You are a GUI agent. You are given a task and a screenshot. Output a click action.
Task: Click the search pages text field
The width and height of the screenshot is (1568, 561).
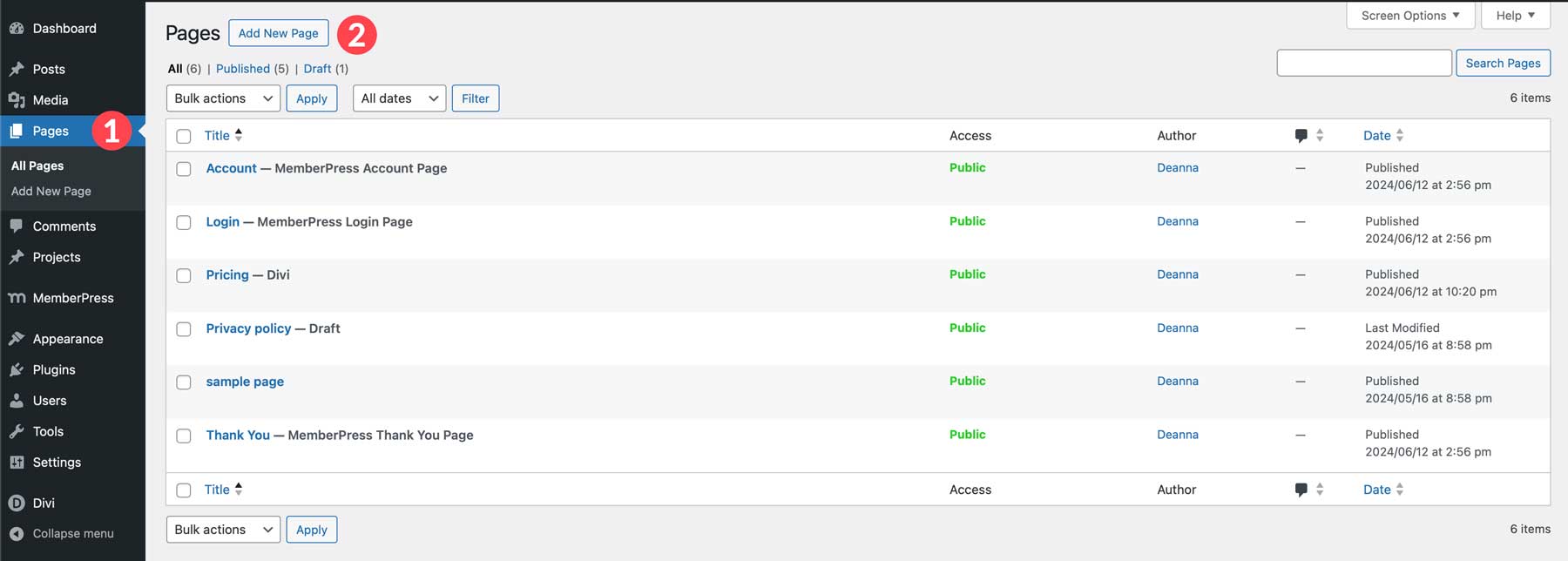coord(1363,63)
